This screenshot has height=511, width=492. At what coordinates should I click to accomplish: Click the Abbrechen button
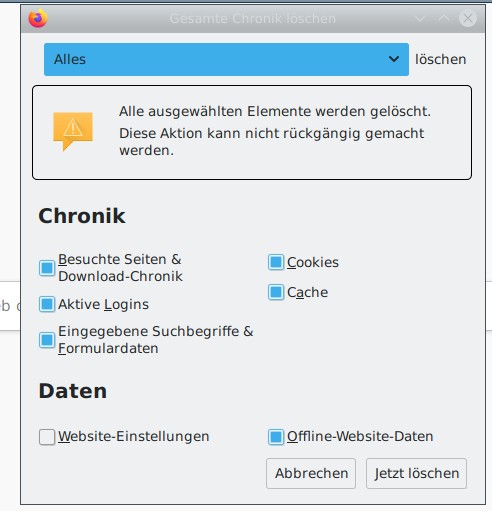(311, 473)
